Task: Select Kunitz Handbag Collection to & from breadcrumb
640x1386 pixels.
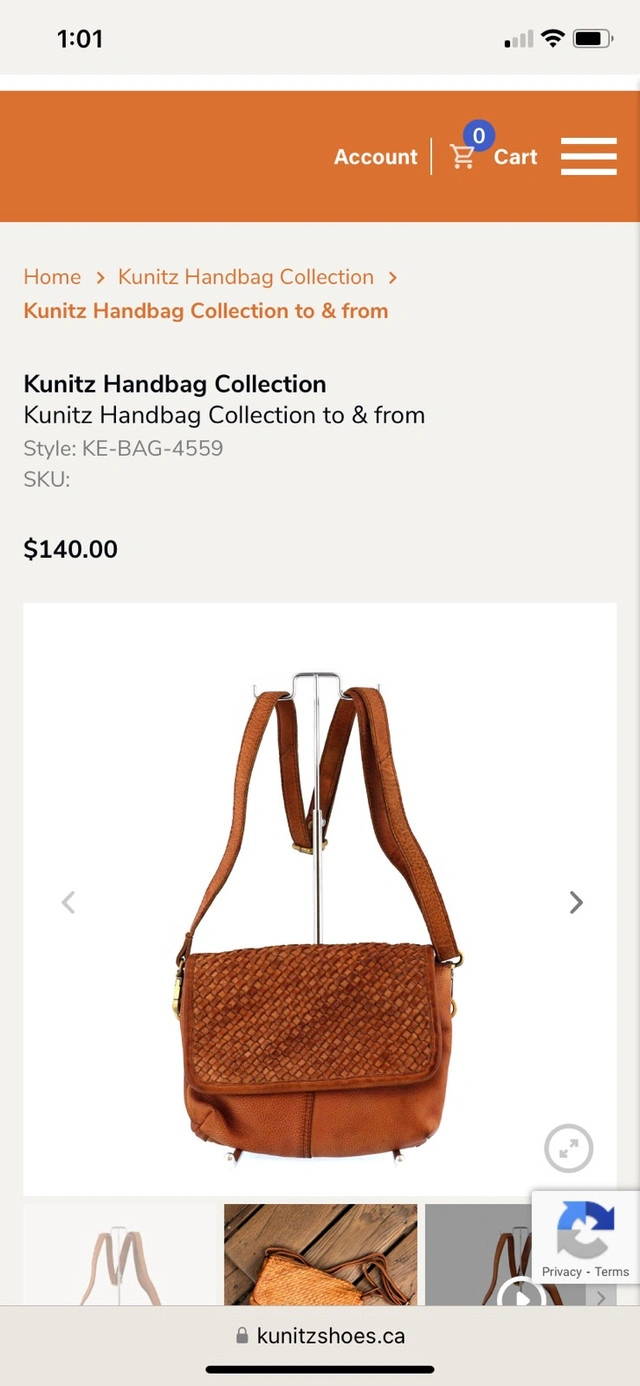Action: (x=206, y=311)
